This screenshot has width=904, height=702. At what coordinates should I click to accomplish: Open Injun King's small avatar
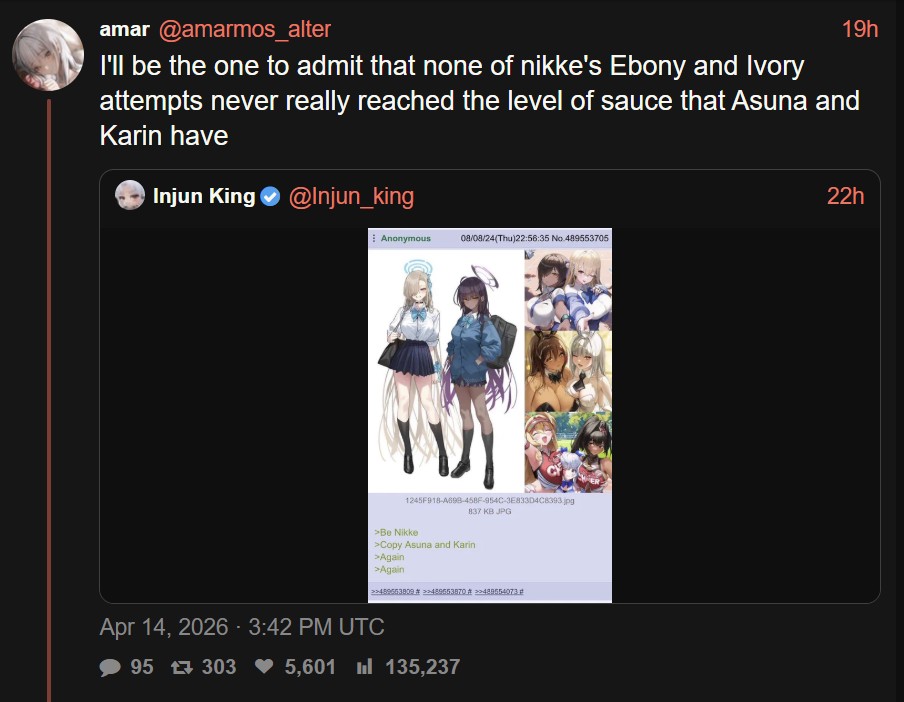coord(130,195)
